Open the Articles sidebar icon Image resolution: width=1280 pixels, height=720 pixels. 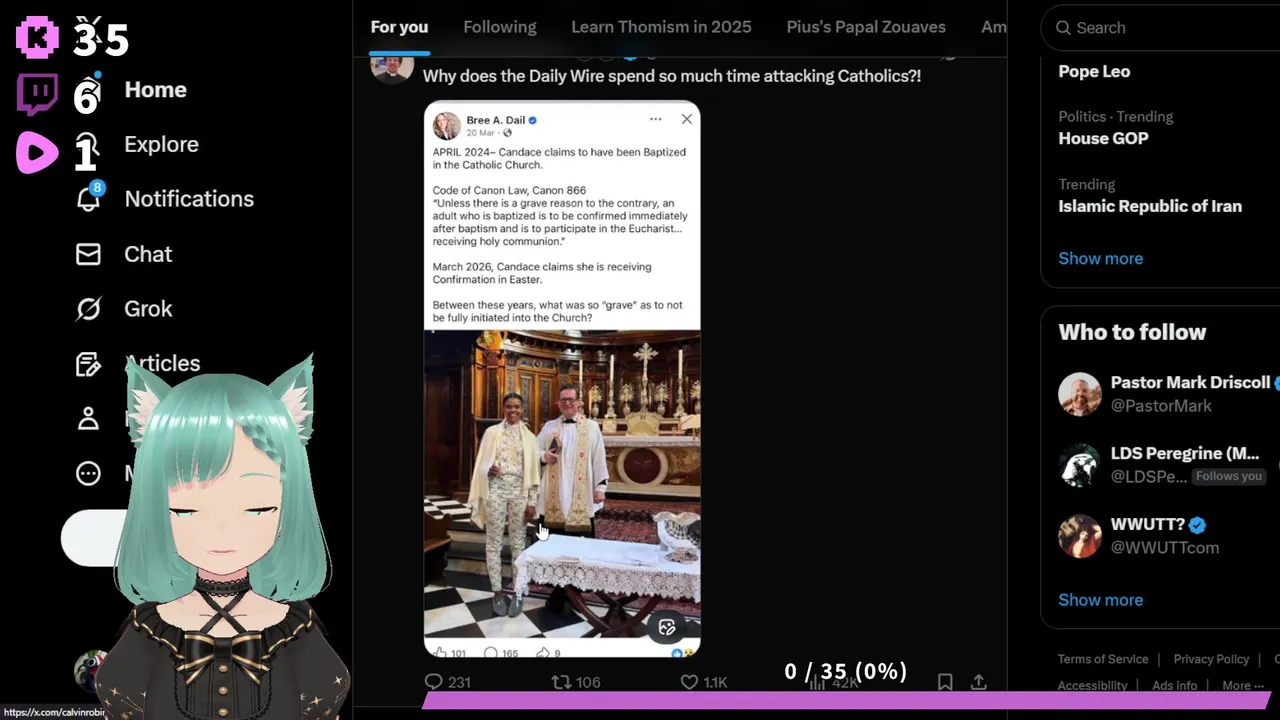[88, 364]
